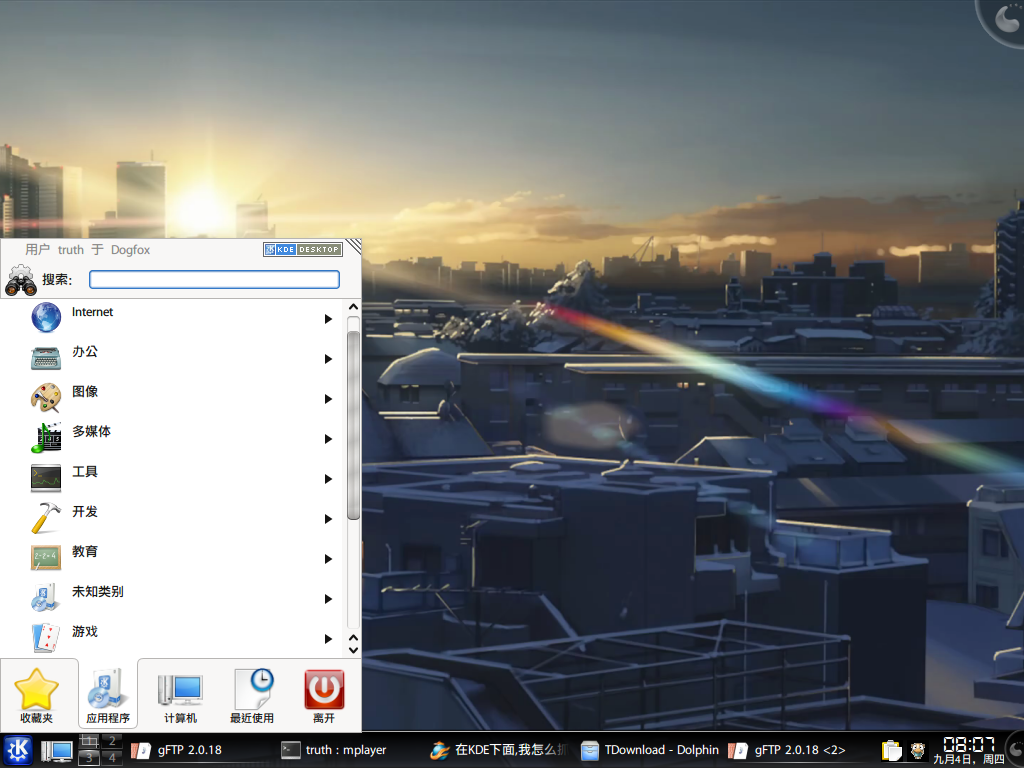Click the 未知类别 category icon
Screen dimensions: 1024x768
(46, 598)
